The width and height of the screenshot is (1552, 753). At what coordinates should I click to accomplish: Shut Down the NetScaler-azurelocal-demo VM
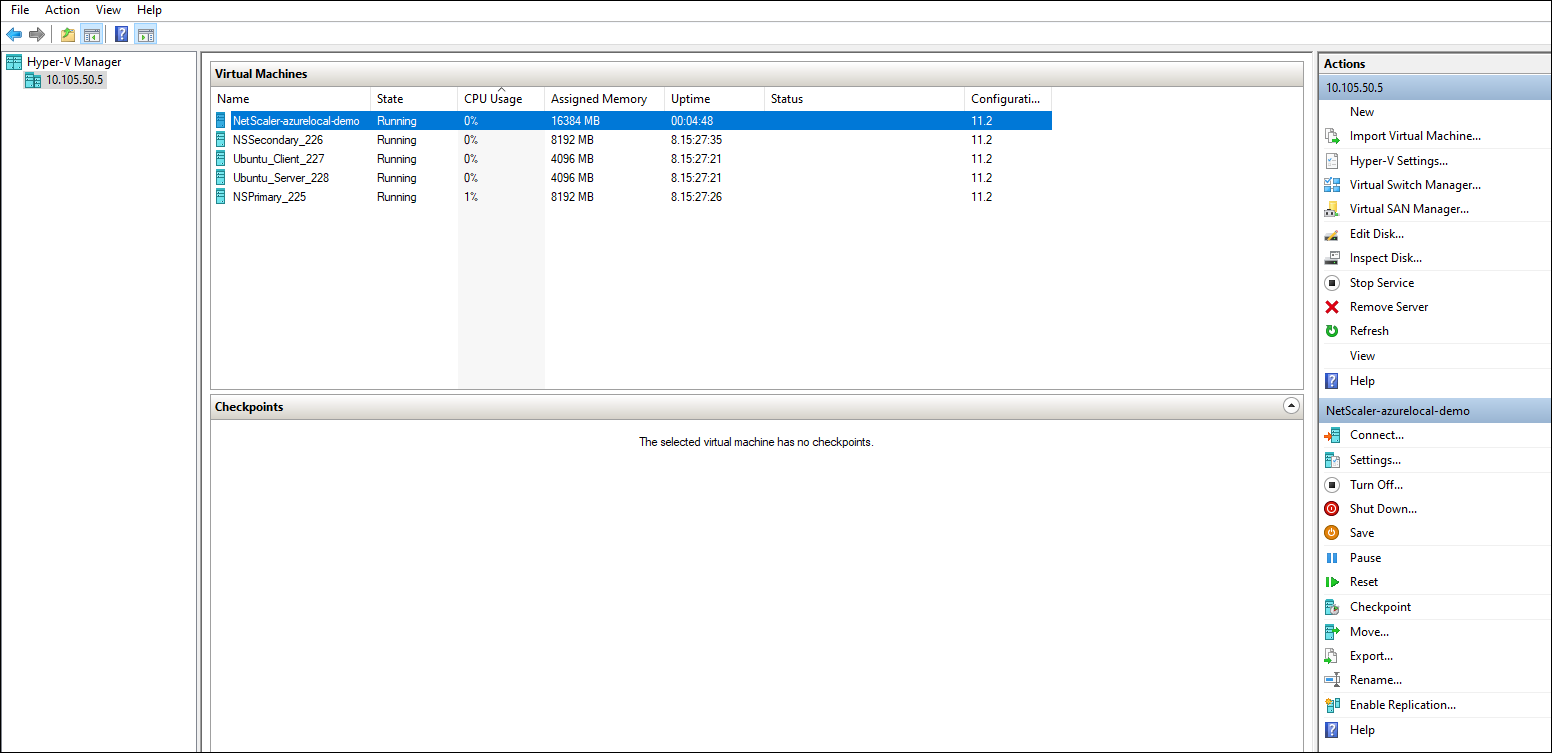(x=1383, y=508)
